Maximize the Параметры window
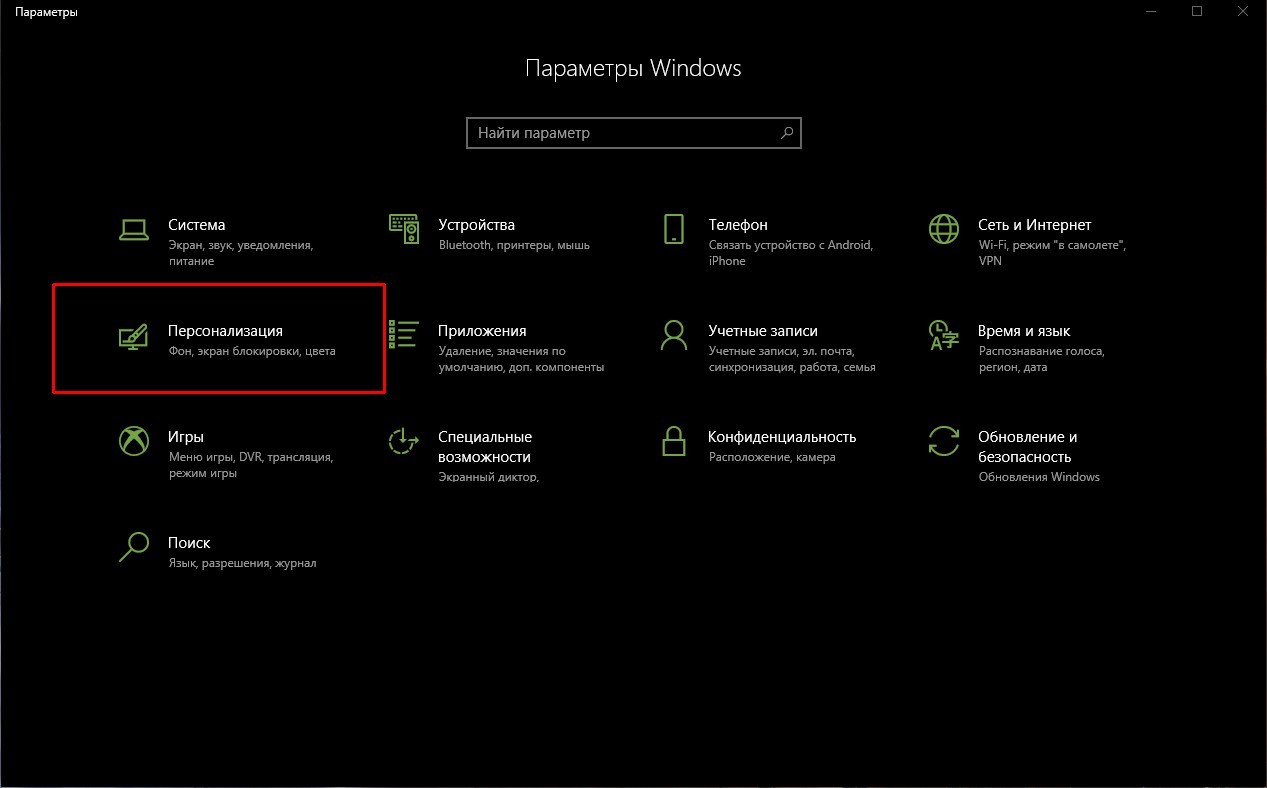The height and width of the screenshot is (788, 1267). 1197,12
